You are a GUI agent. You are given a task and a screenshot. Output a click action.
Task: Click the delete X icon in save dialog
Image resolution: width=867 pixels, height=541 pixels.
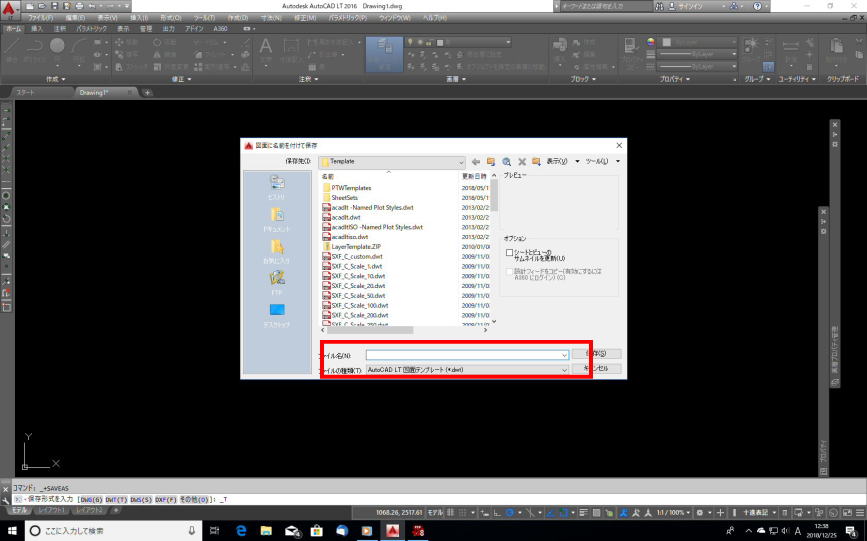tap(521, 162)
